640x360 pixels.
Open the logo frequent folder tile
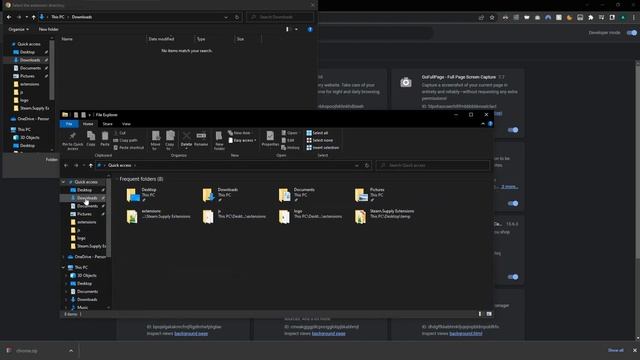310,216
